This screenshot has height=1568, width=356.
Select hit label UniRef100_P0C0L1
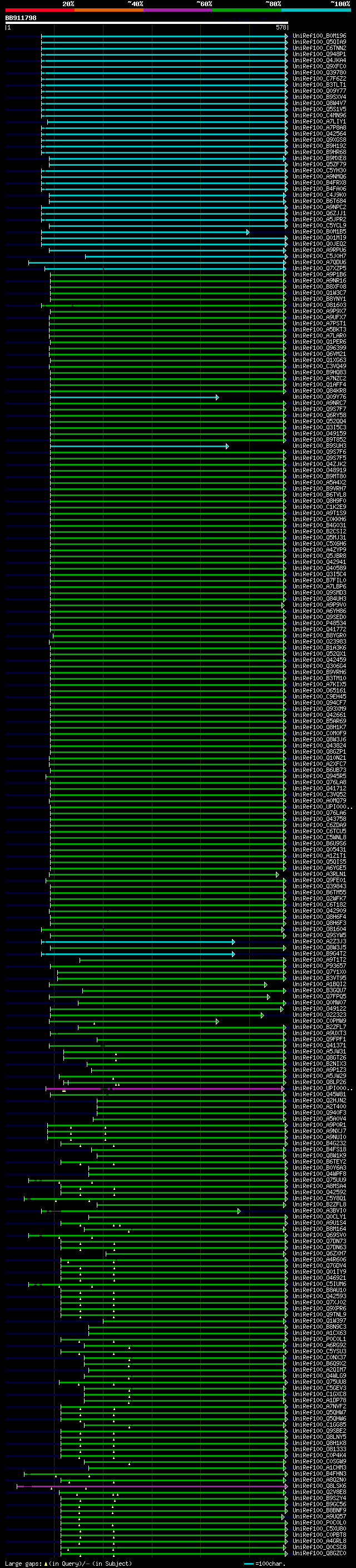[319, 1339]
